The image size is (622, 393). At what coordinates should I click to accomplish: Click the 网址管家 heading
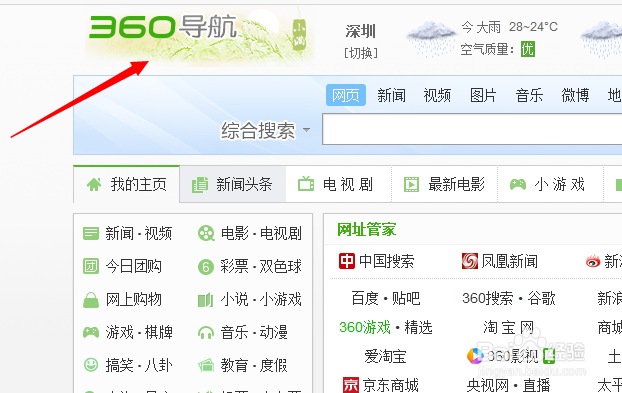tap(367, 230)
